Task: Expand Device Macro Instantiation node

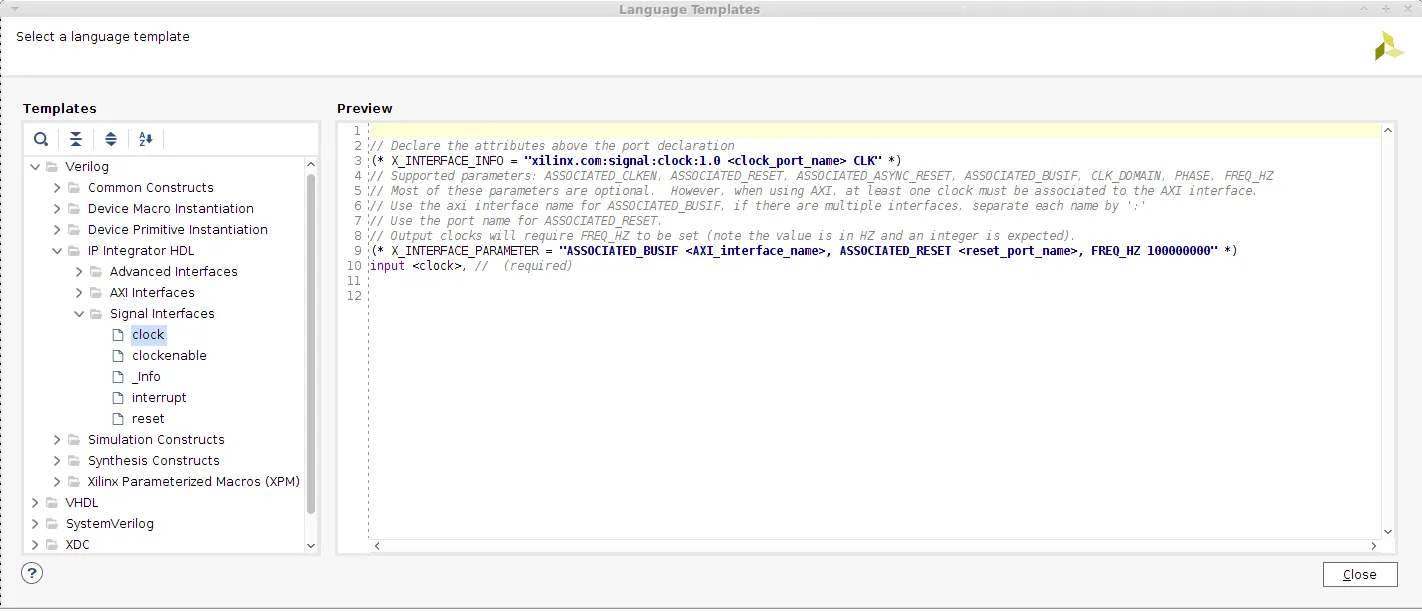Action: click(x=58, y=209)
